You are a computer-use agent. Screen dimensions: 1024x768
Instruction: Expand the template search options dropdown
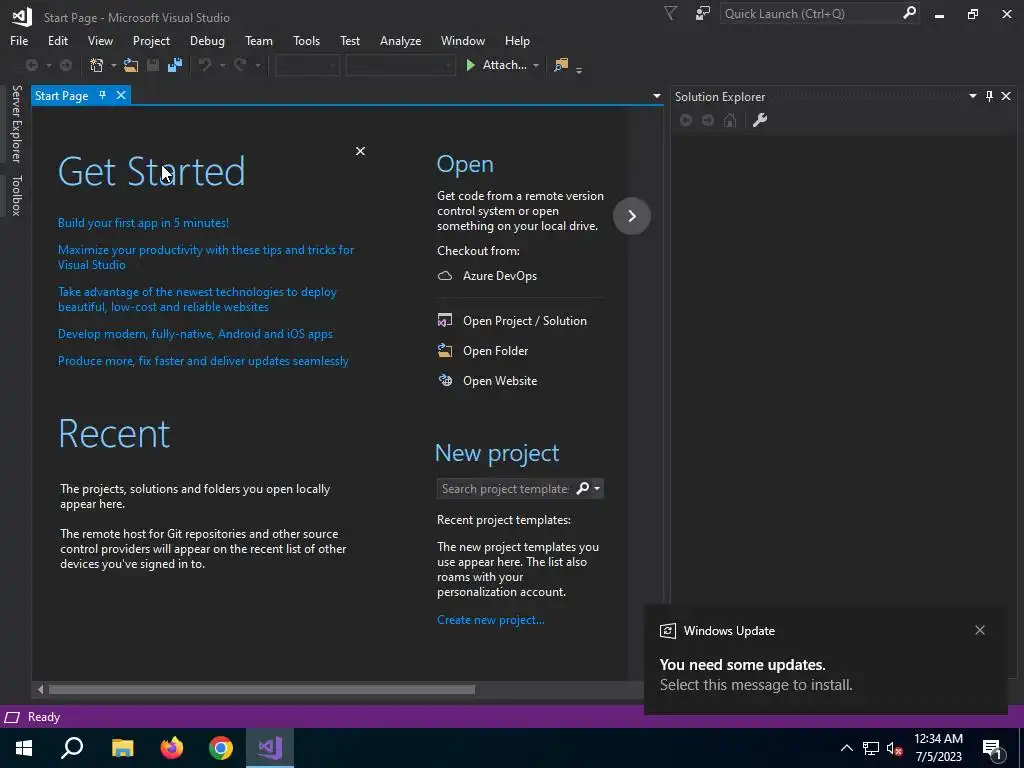tap(597, 488)
